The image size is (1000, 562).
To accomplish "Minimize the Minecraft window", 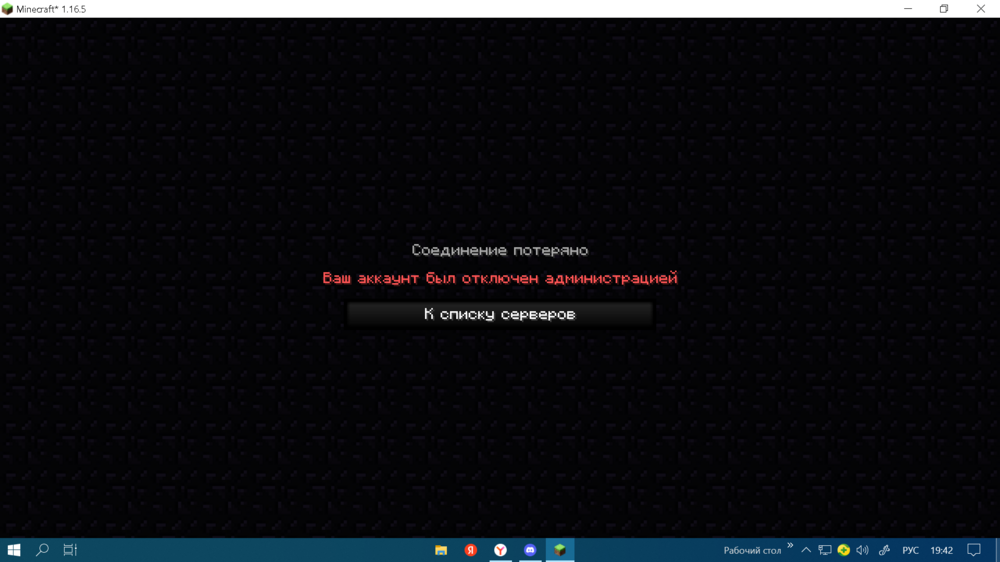I will tap(908, 9).
